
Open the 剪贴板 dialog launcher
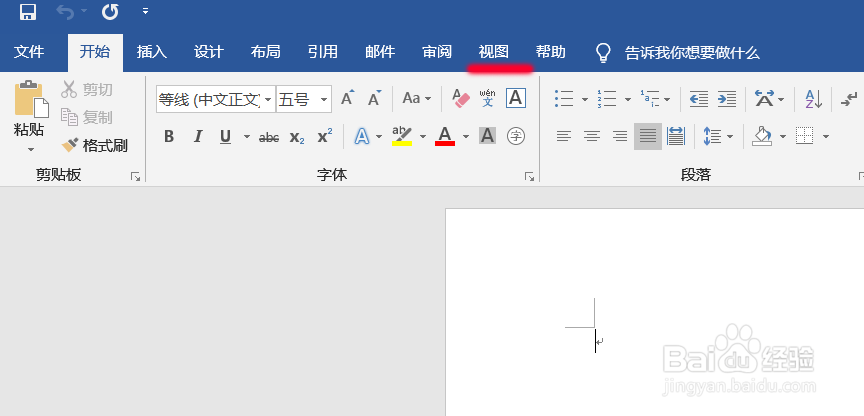135,177
